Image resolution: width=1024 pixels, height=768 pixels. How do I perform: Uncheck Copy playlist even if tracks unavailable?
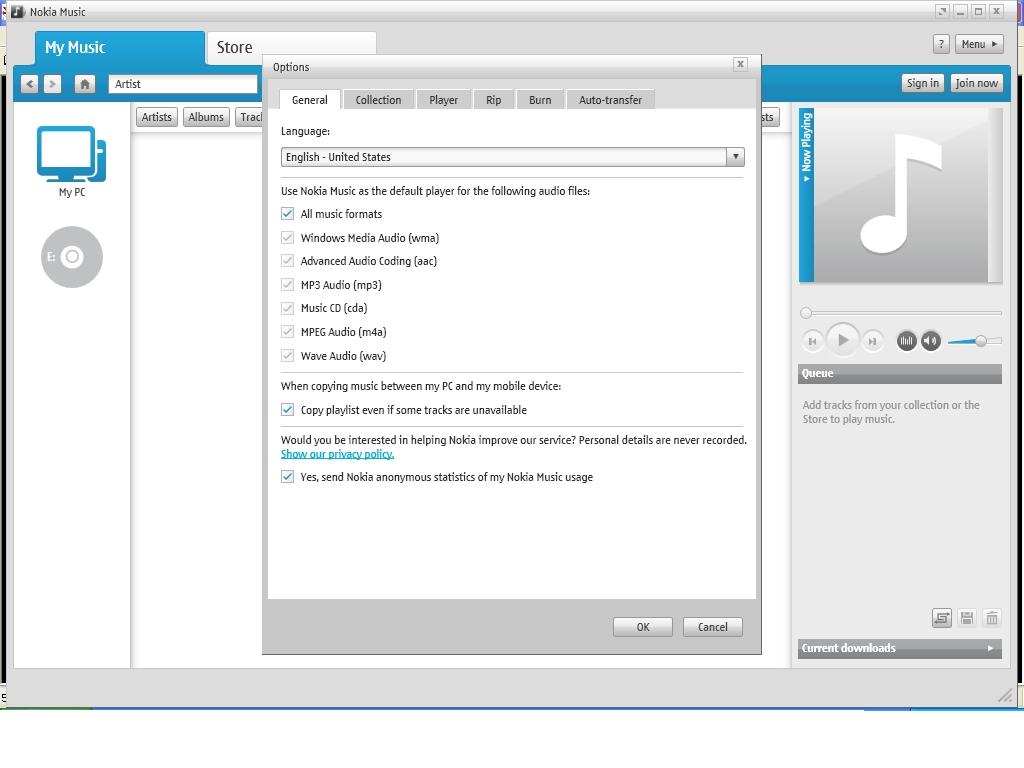[x=287, y=409]
